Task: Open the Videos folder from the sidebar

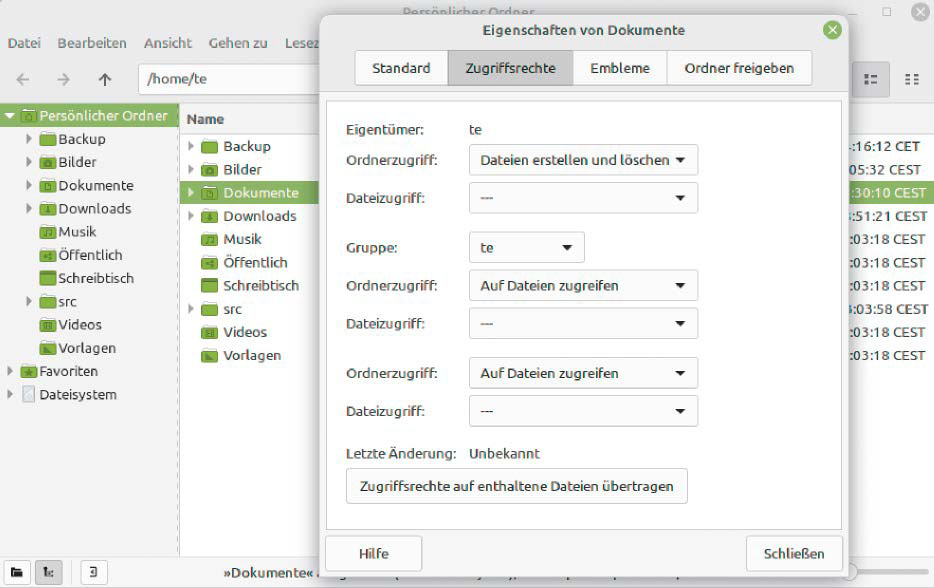Action: 47,325
